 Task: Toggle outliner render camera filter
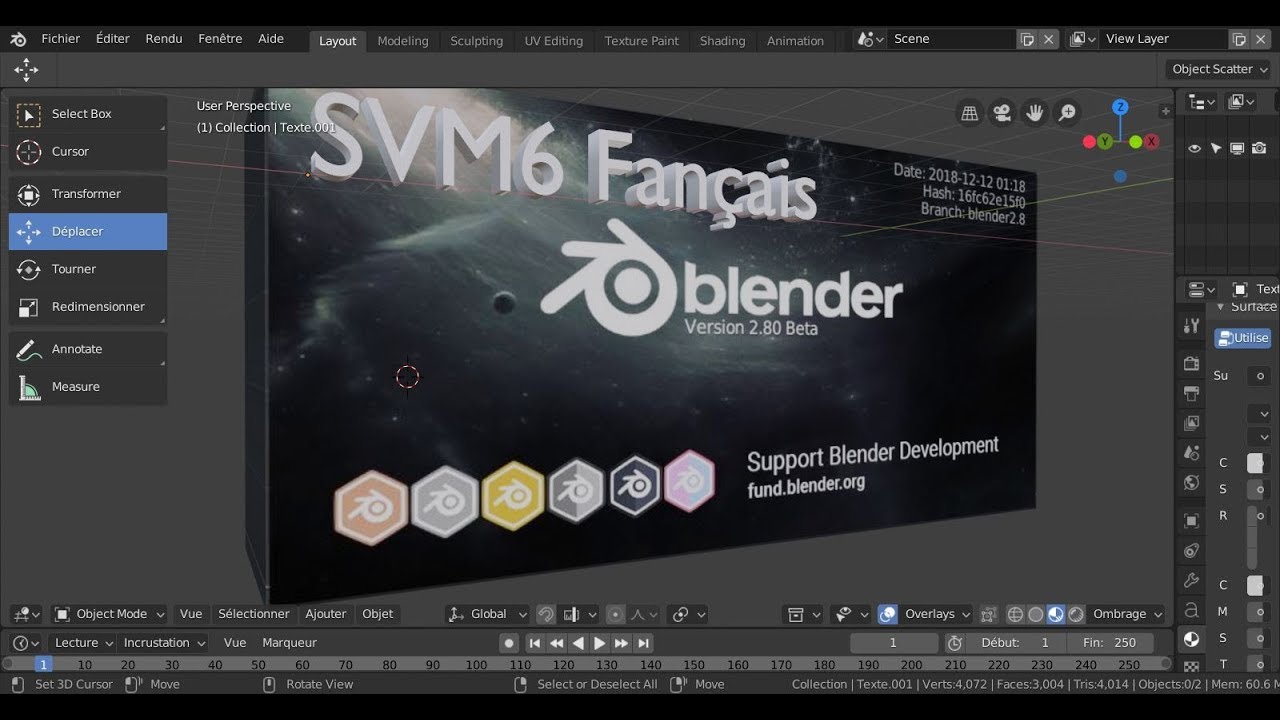click(1259, 149)
